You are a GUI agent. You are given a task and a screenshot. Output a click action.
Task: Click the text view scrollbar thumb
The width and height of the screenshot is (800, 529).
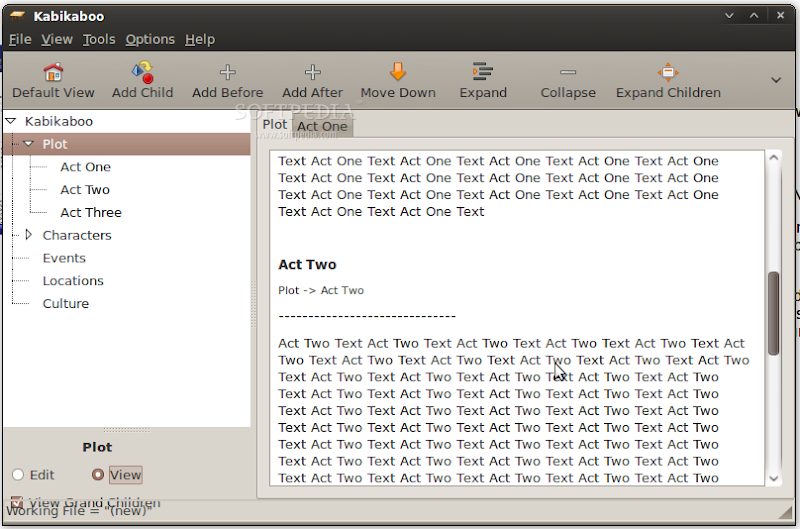[773, 313]
